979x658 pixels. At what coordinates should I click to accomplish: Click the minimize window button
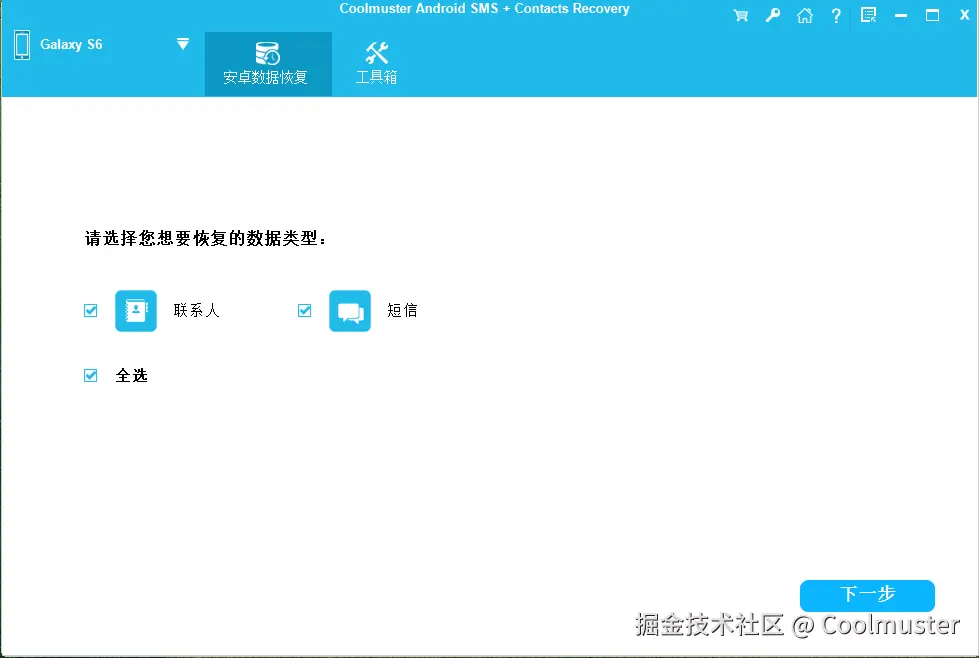tap(899, 15)
